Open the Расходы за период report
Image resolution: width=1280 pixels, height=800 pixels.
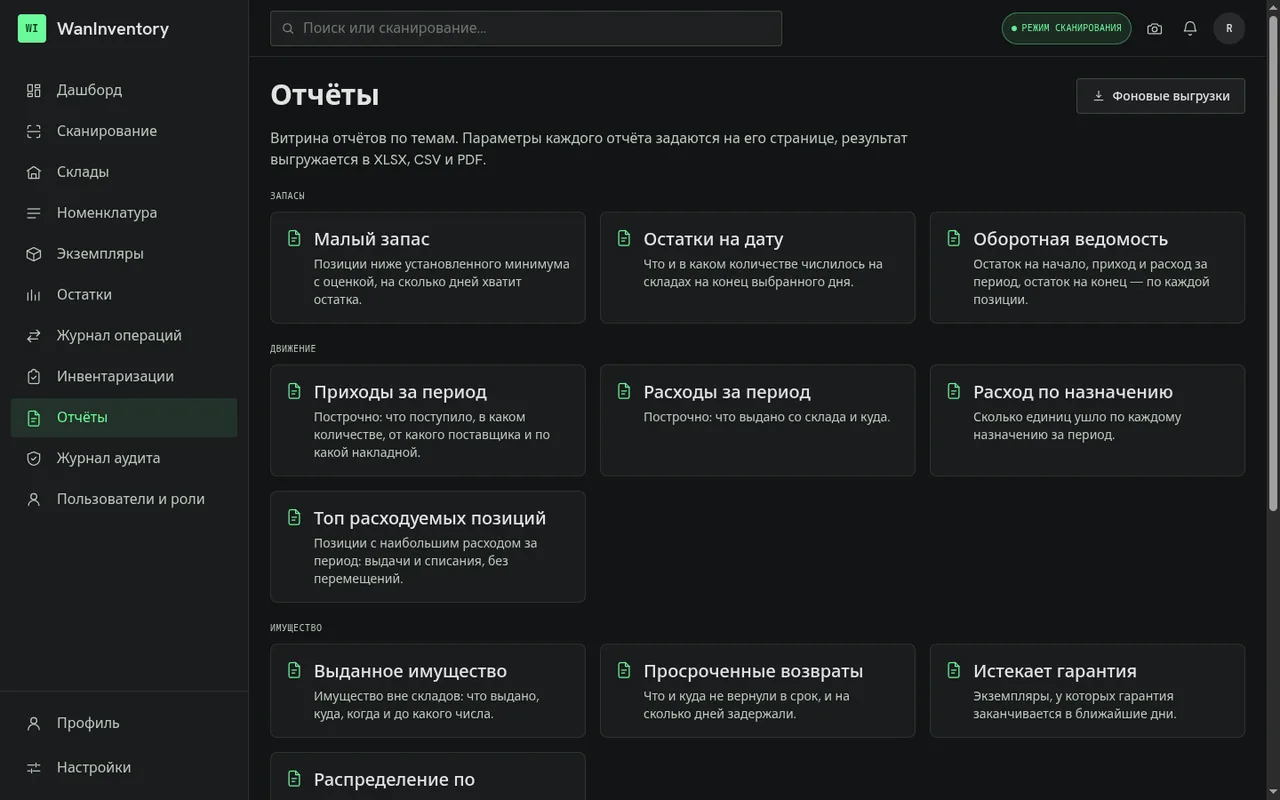point(757,420)
